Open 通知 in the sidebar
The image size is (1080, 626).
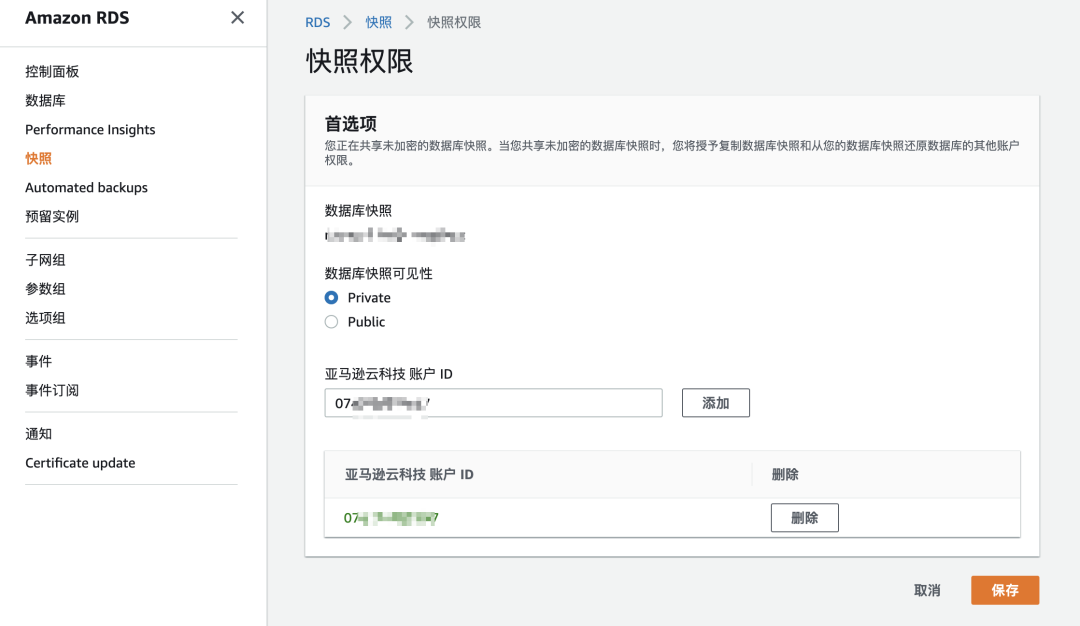pos(39,433)
